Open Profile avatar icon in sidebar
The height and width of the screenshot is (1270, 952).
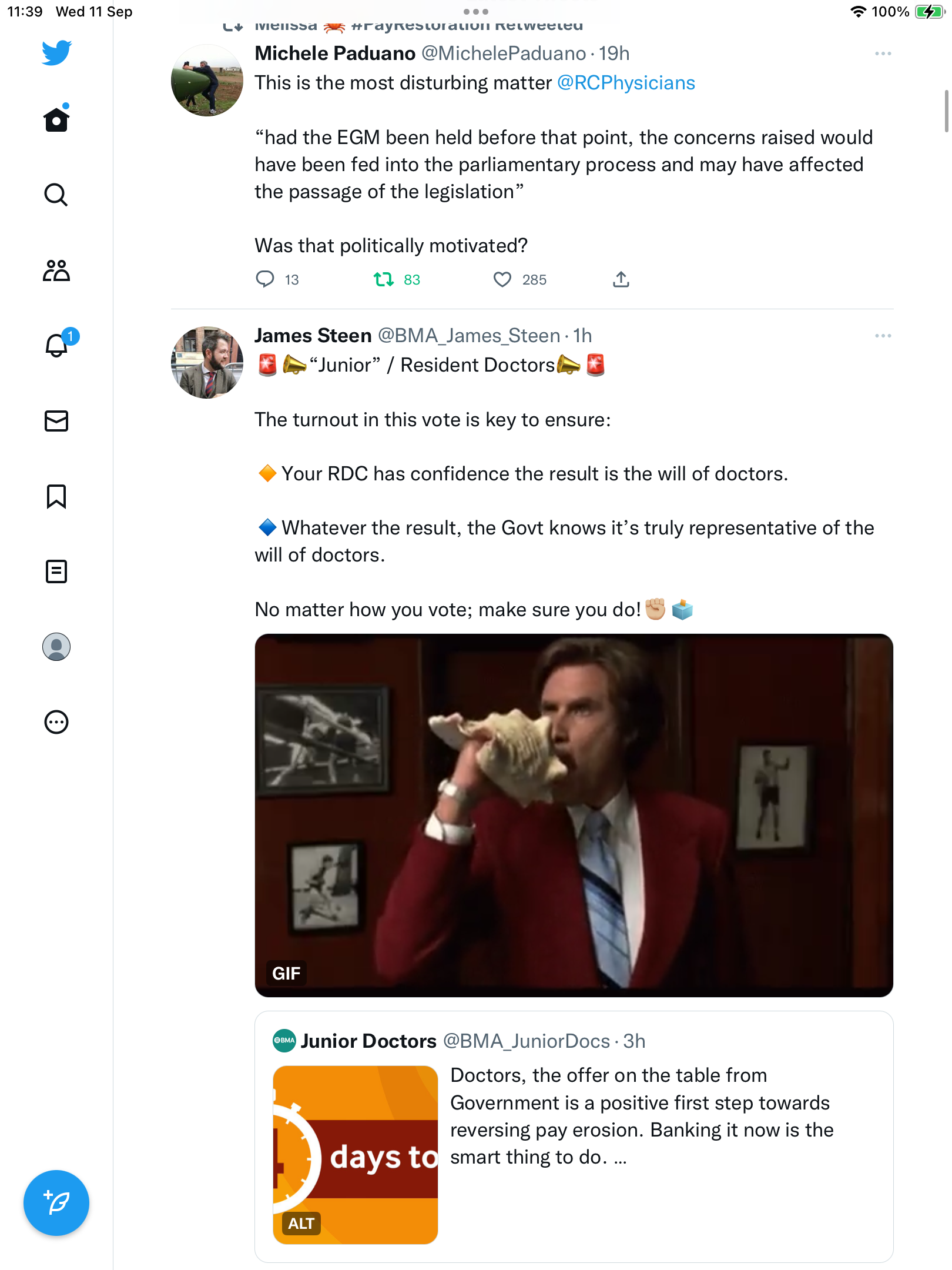click(x=56, y=647)
